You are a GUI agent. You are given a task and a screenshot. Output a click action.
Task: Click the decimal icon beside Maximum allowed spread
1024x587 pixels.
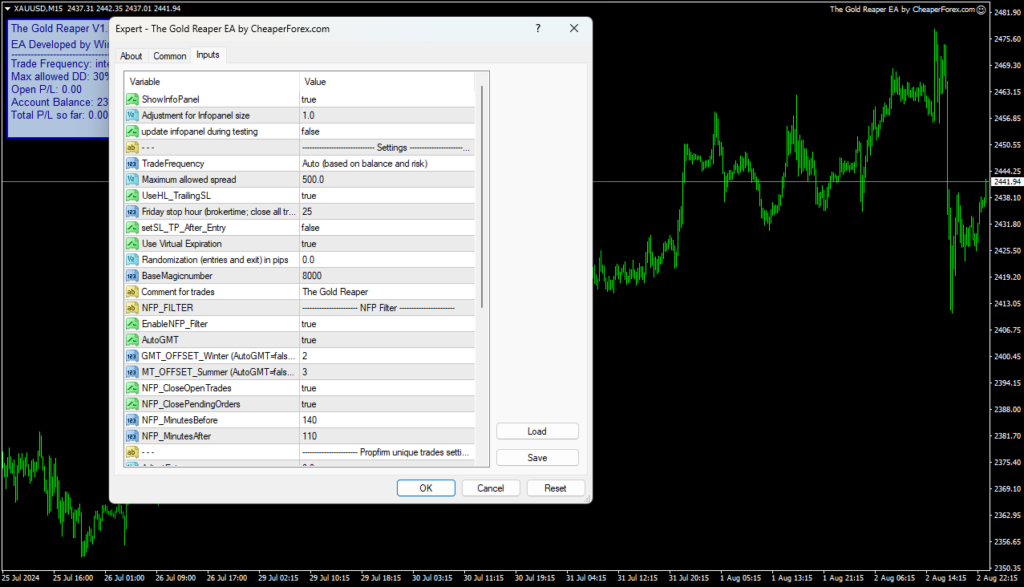[x=131, y=179]
